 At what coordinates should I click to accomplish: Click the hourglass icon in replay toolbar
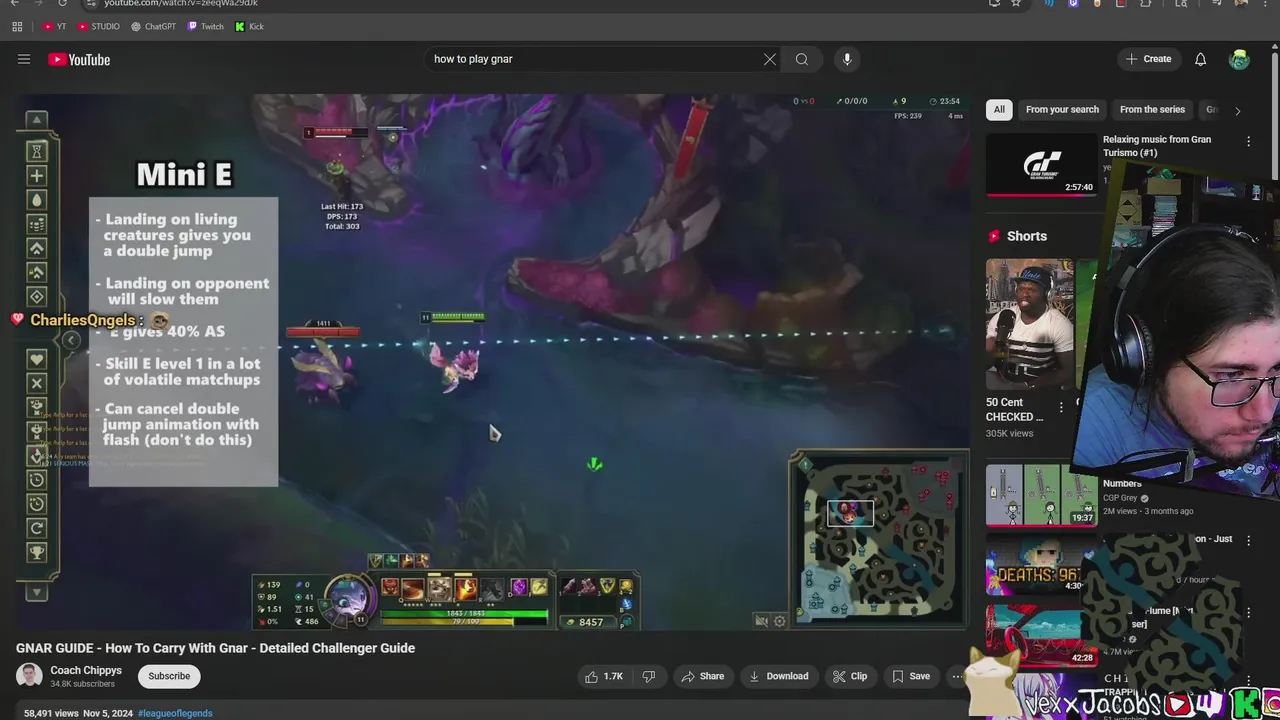pyautogui.click(x=37, y=151)
